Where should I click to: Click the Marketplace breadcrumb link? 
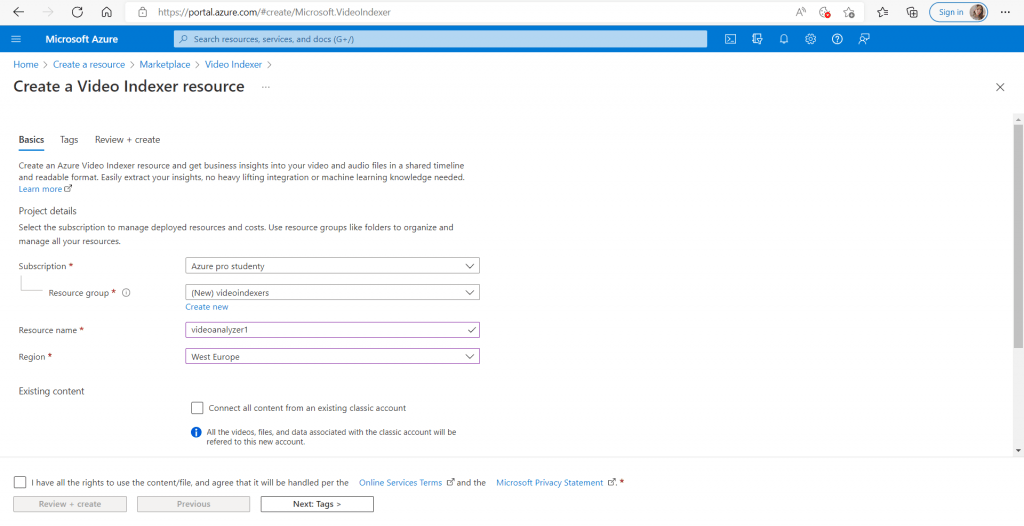(165, 65)
